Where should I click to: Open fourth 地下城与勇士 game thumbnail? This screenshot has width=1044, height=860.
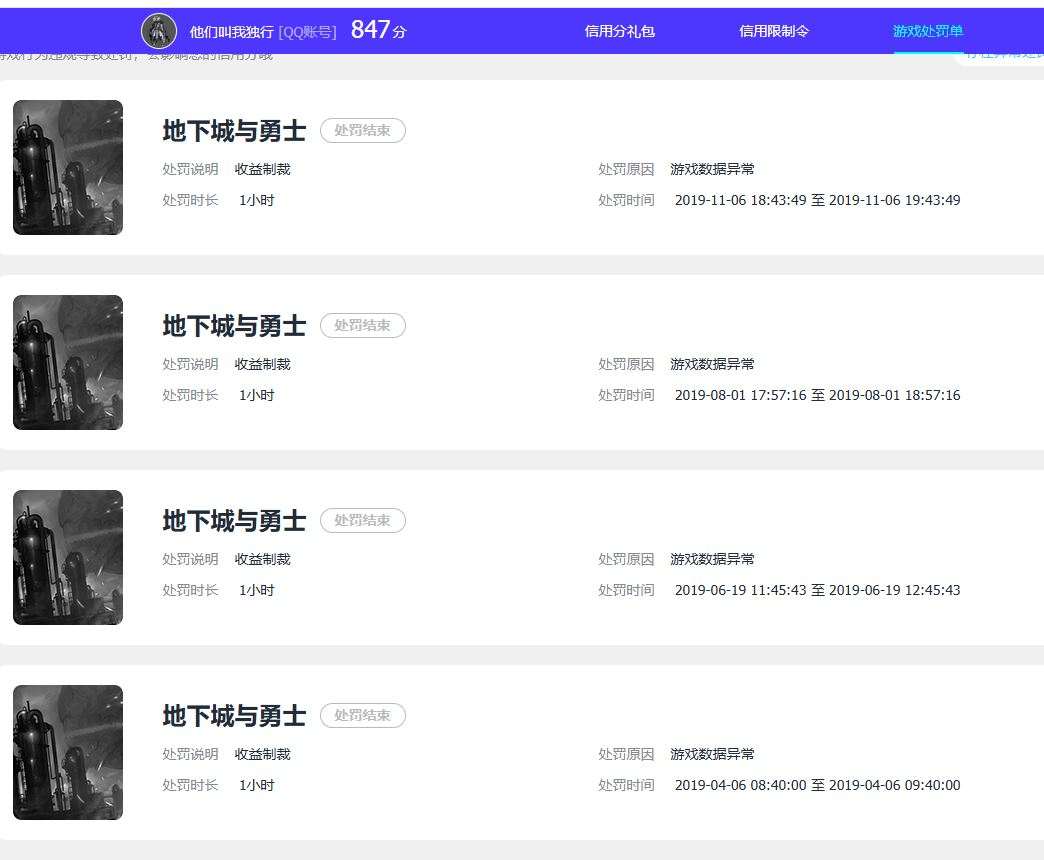coord(68,752)
